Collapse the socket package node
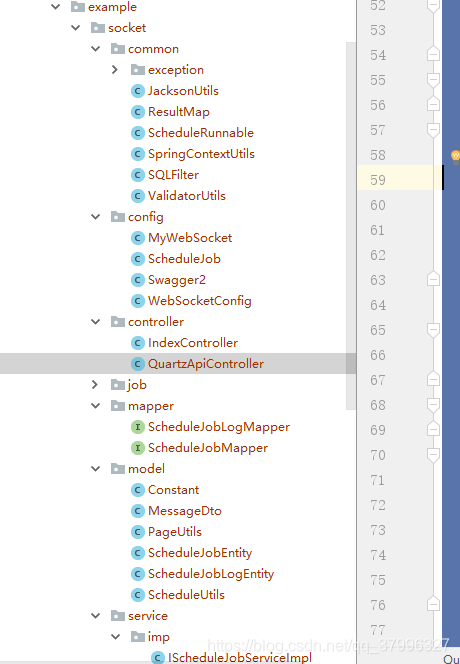Image resolution: width=460 pixels, height=664 pixels. click(x=76, y=28)
